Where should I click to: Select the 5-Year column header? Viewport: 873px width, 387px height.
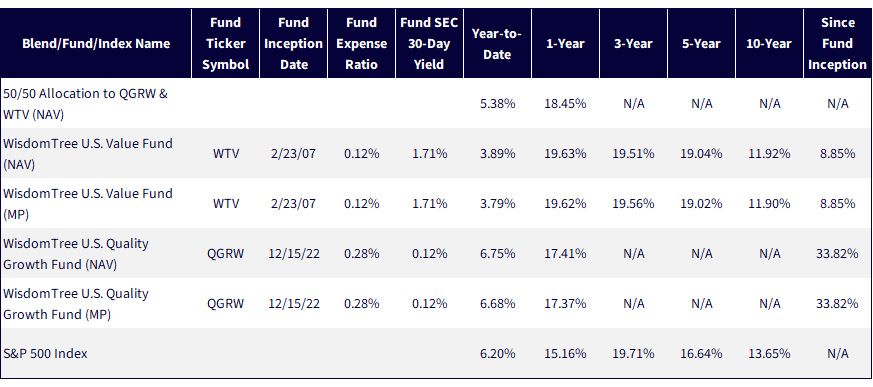click(701, 43)
